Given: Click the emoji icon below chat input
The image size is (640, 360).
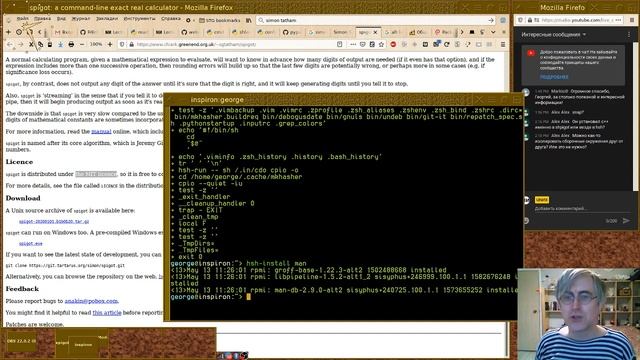Looking at the screenshot, I should click(526, 220).
